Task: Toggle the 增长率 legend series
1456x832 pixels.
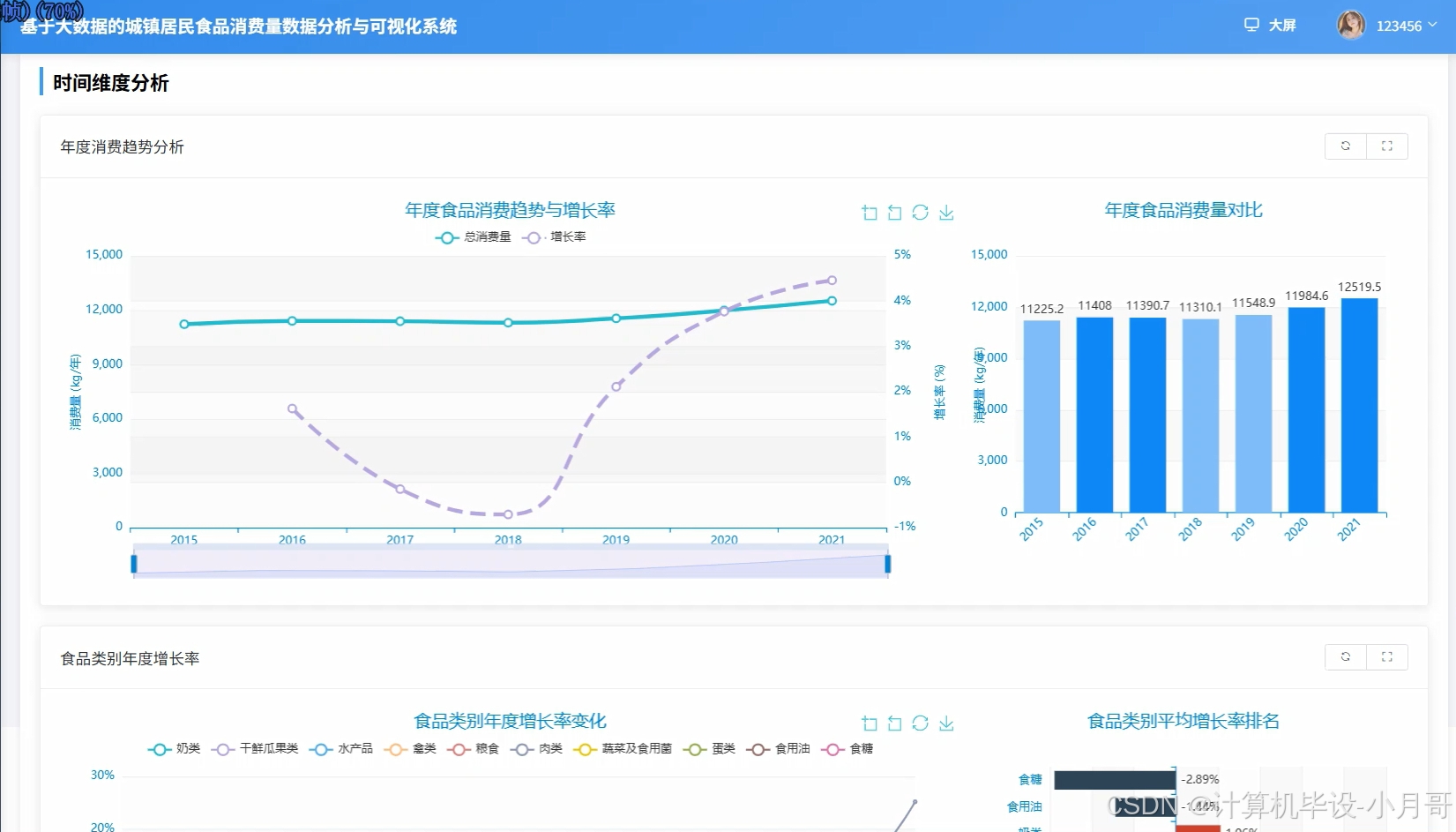Action: coord(554,237)
